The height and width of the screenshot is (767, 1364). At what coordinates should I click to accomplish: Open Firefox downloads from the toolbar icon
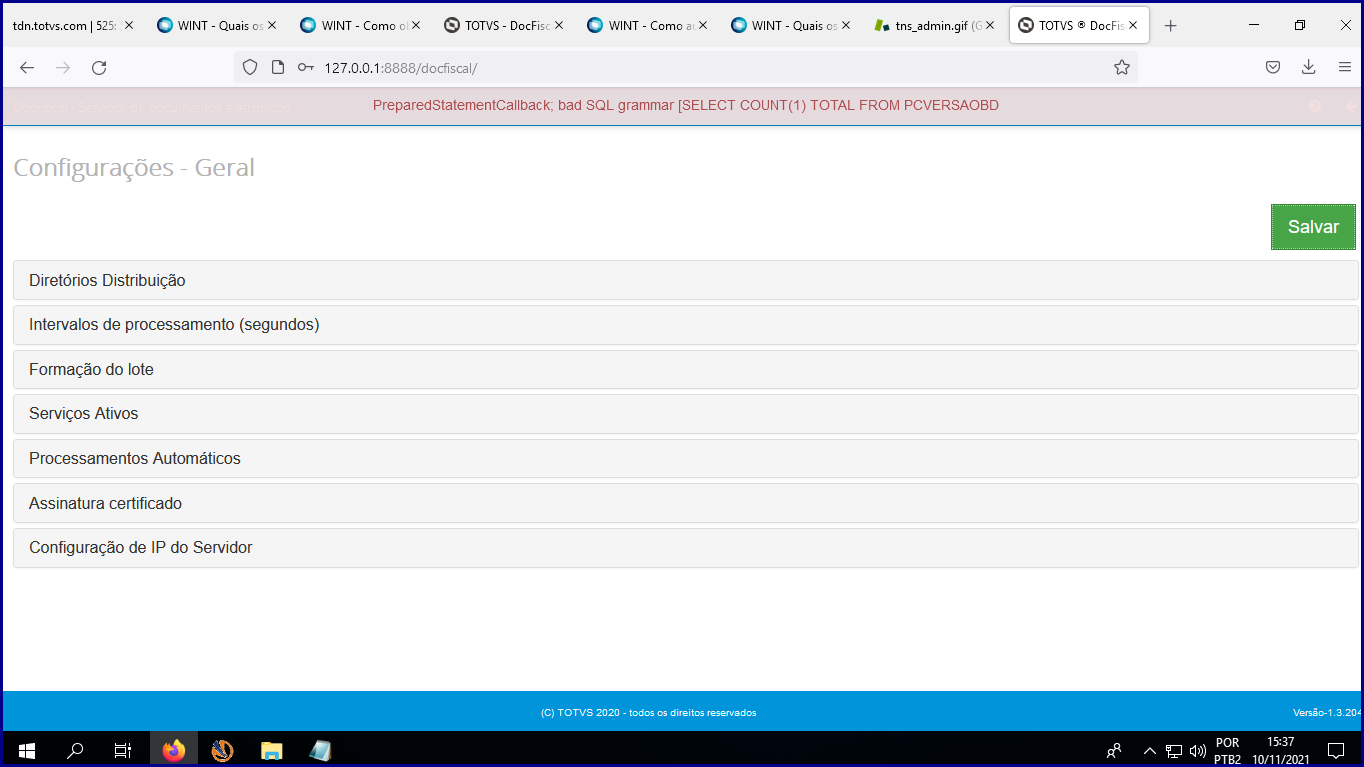click(1308, 67)
